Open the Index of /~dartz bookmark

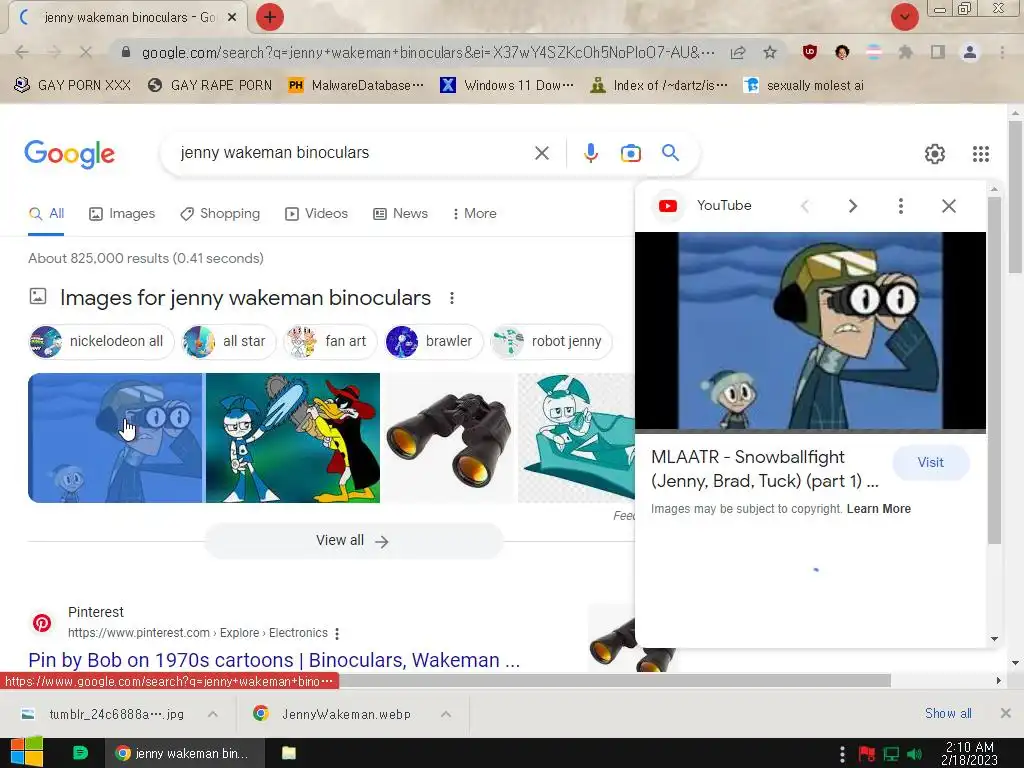[x=659, y=86]
